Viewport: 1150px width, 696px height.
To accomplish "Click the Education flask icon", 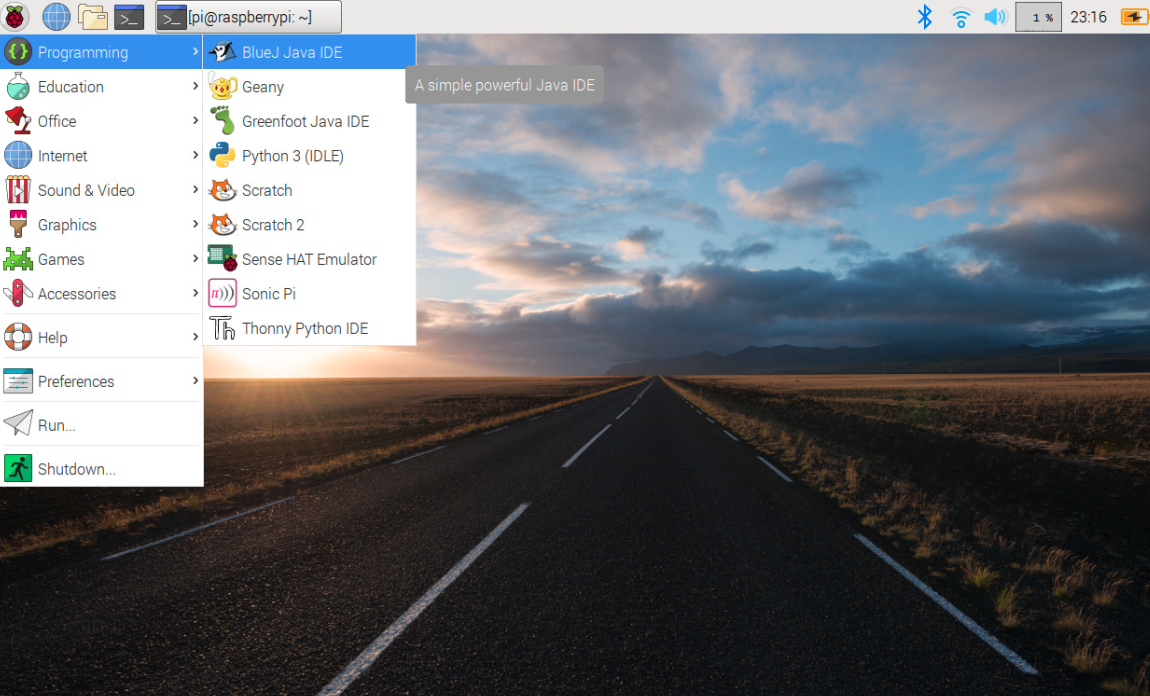I will coord(18,87).
